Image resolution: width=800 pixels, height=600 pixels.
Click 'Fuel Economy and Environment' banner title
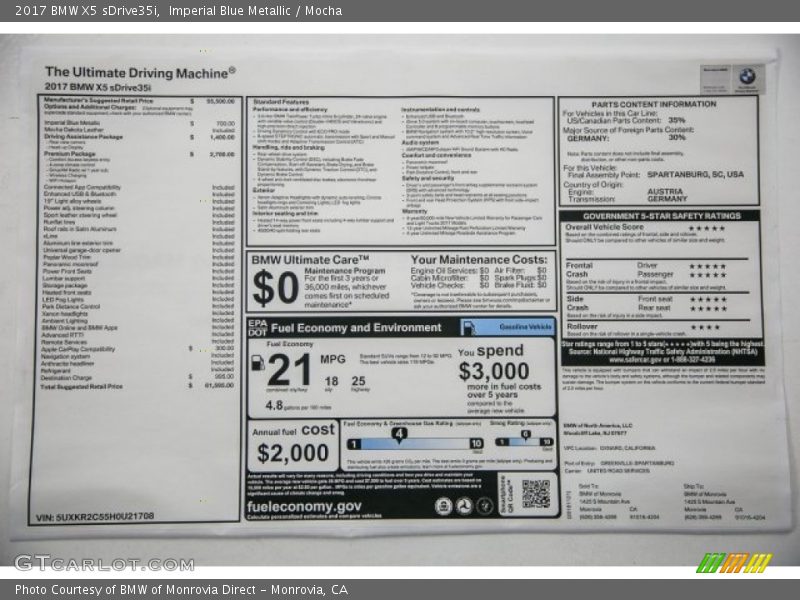(356, 328)
